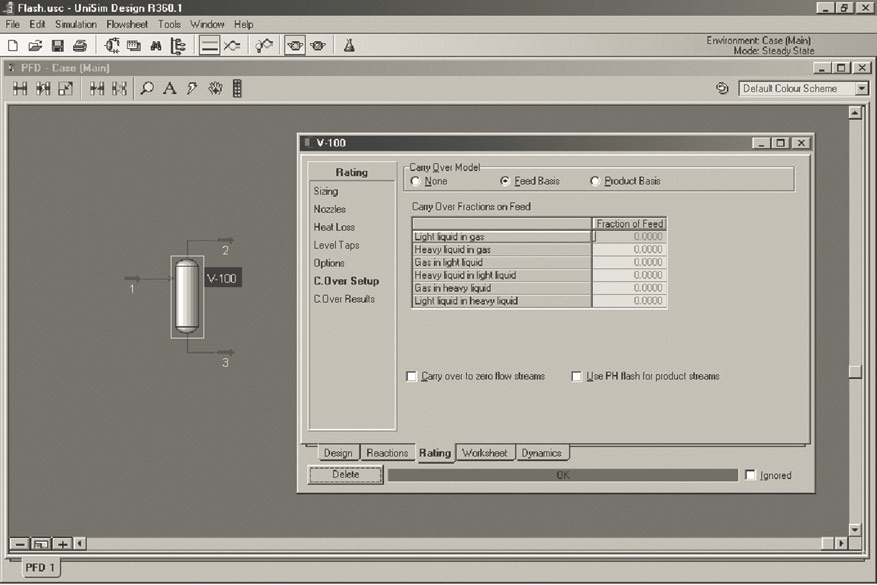Select the None carry over model option
The width and height of the screenshot is (877, 585).
(416, 181)
